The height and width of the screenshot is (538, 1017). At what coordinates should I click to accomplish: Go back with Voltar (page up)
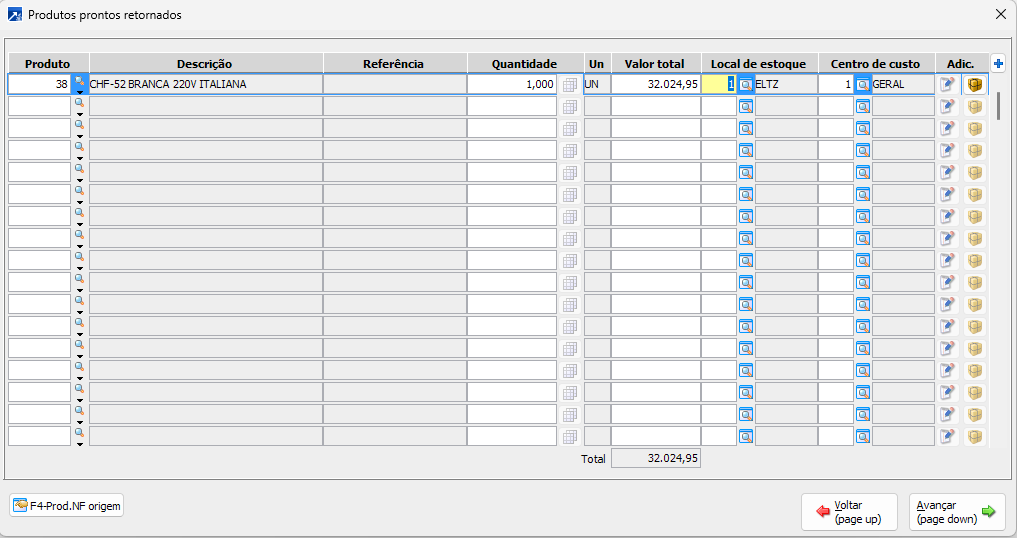click(849, 512)
